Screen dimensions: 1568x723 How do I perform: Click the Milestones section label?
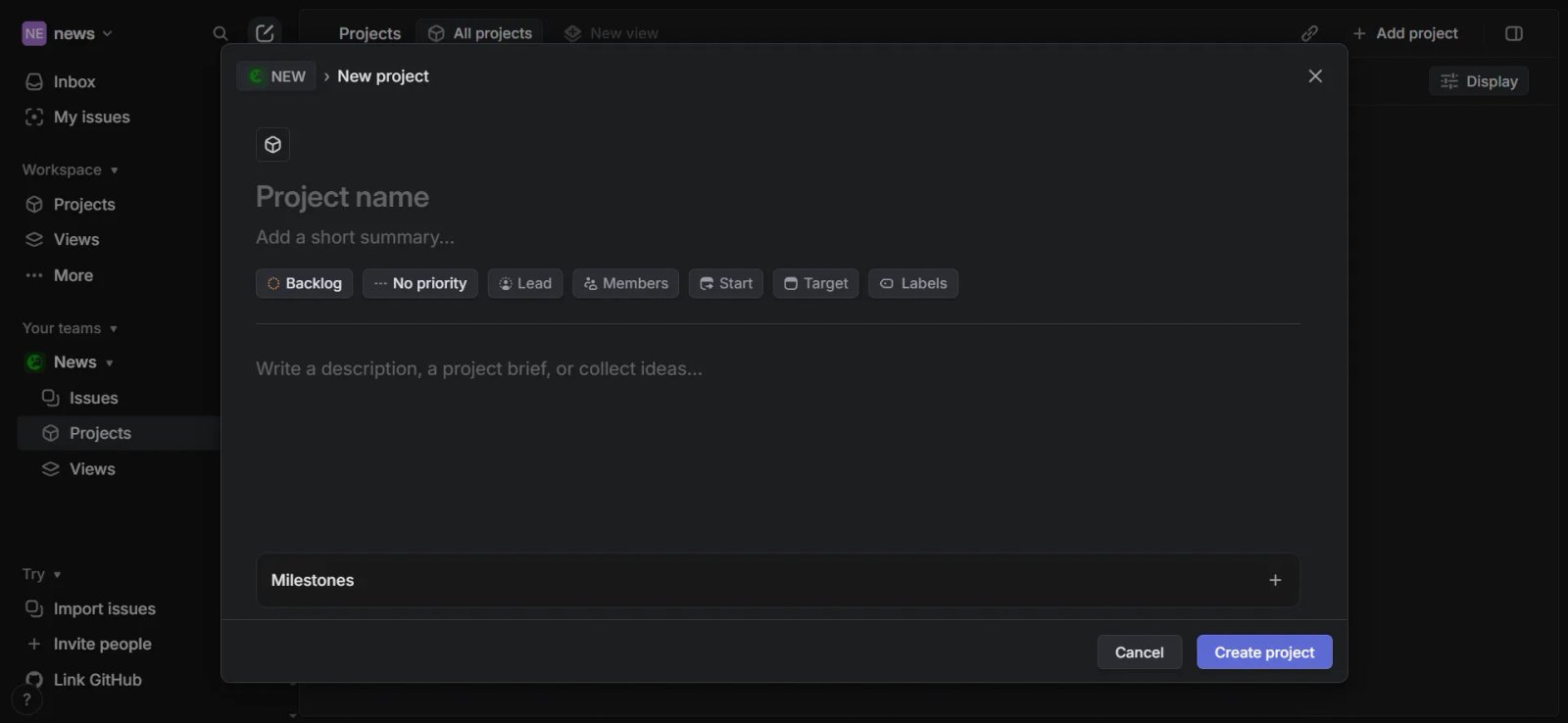tap(313, 580)
